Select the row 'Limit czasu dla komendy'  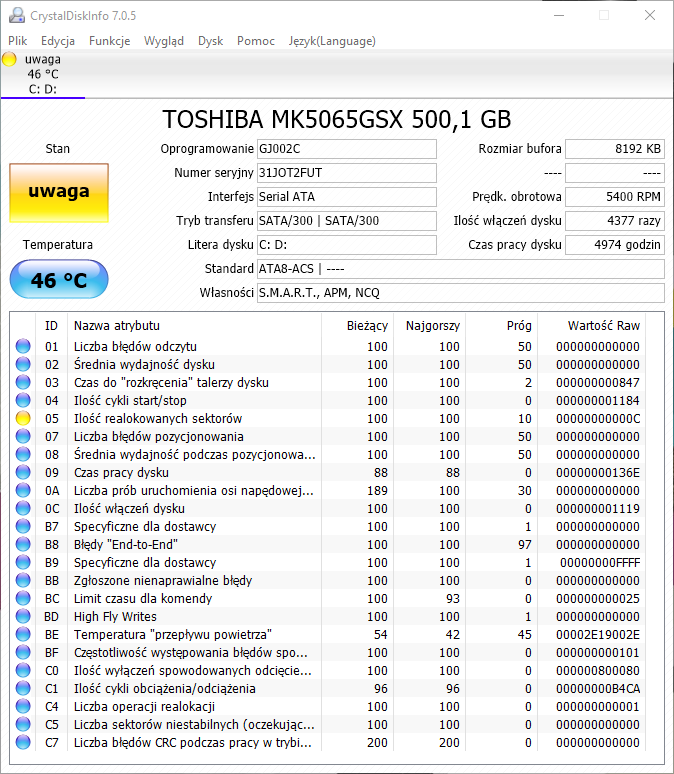pos(328,599)
